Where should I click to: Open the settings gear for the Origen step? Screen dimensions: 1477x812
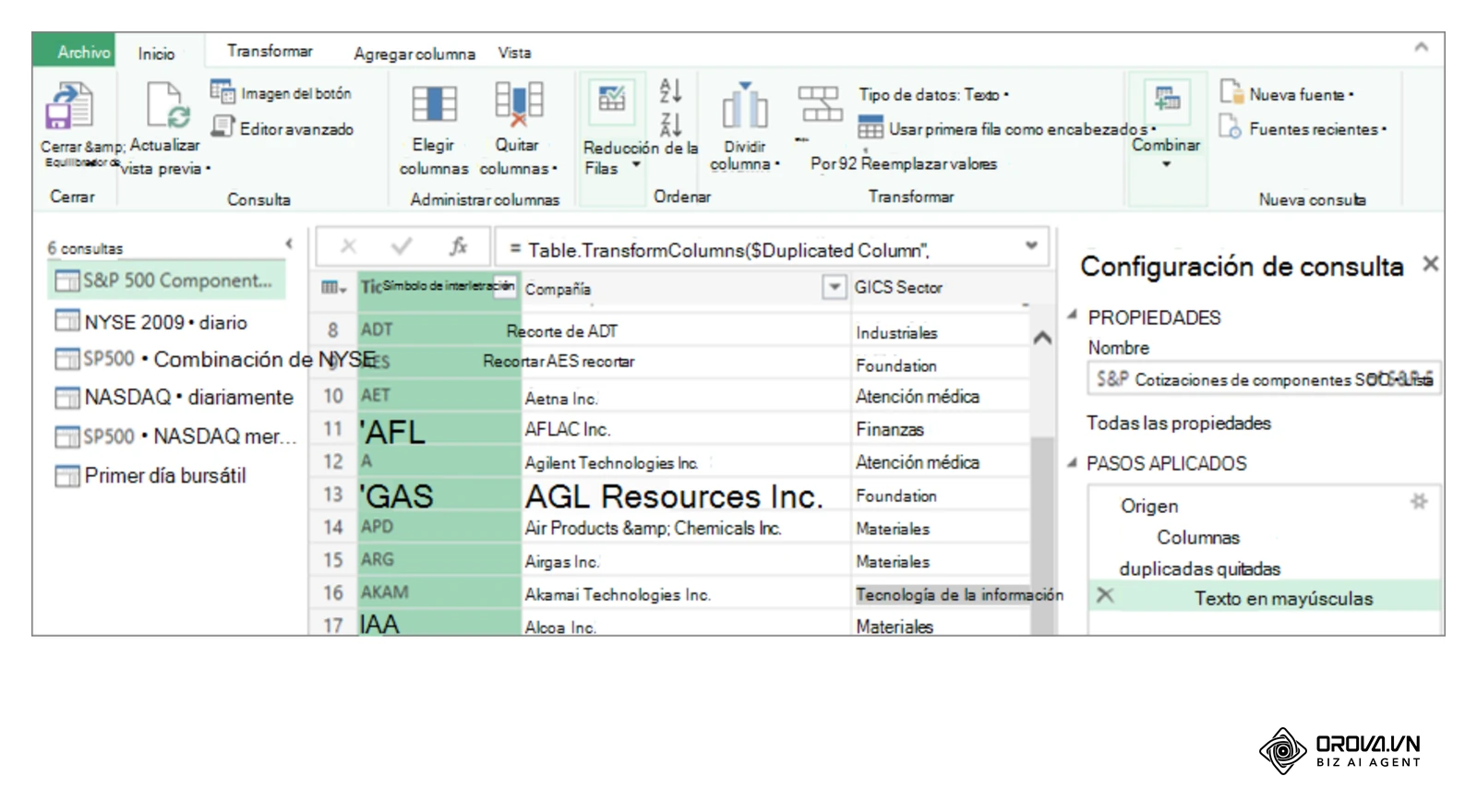(x=1419, y=501)
